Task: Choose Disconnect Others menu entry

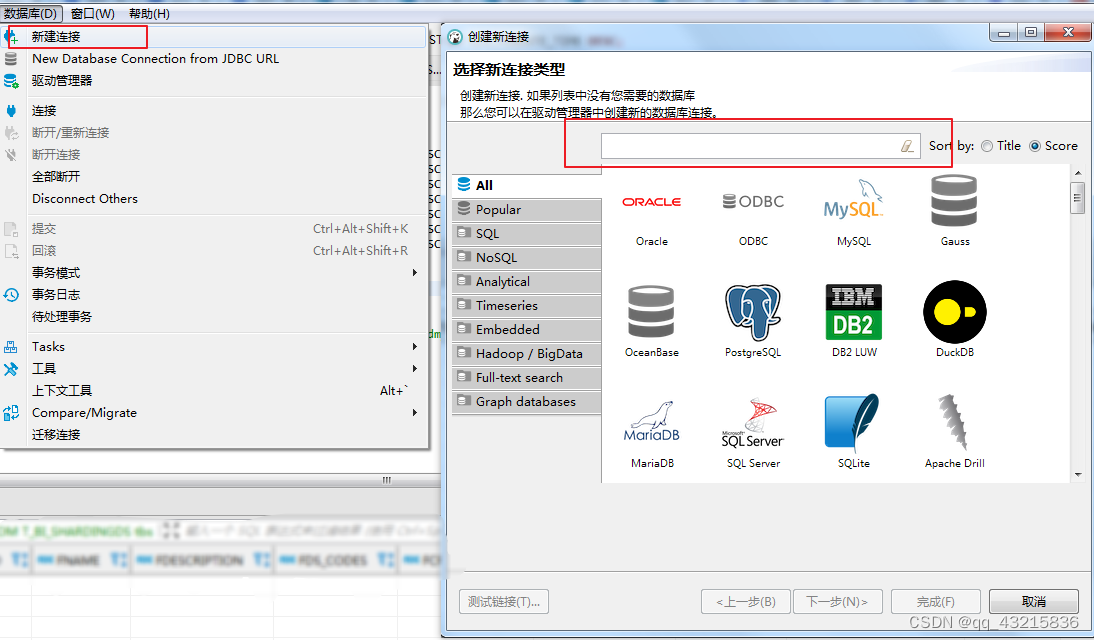Action: point(213,198)
